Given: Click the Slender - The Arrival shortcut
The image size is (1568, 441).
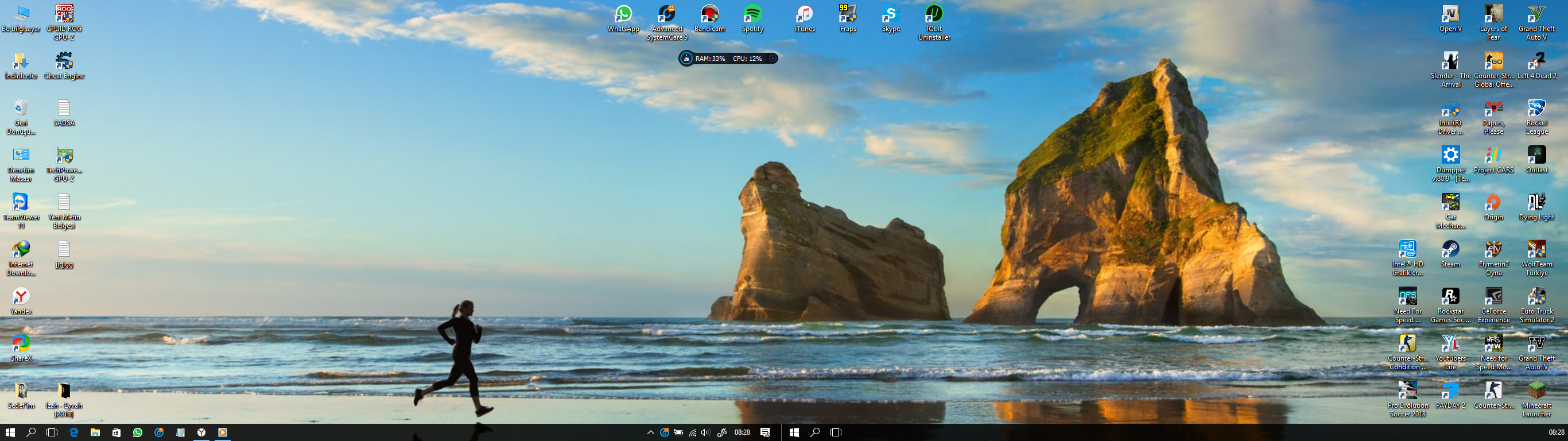Looking at the screenshot, I should pos(1450,70).
